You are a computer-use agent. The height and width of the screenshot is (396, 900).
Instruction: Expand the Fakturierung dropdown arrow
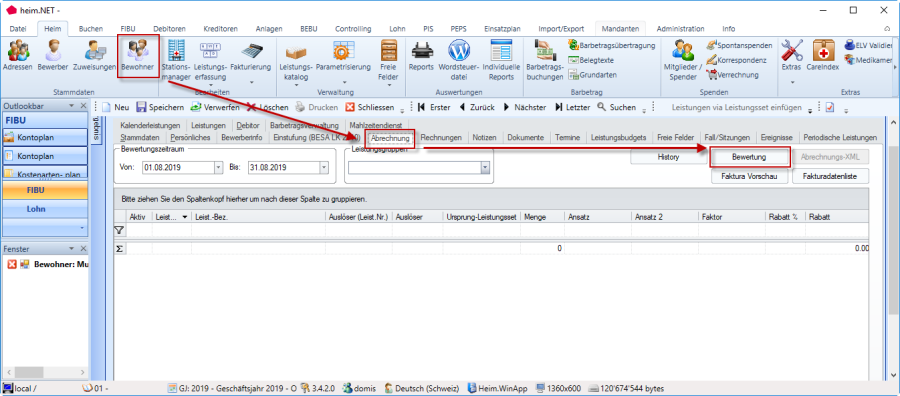coord(250,84)
